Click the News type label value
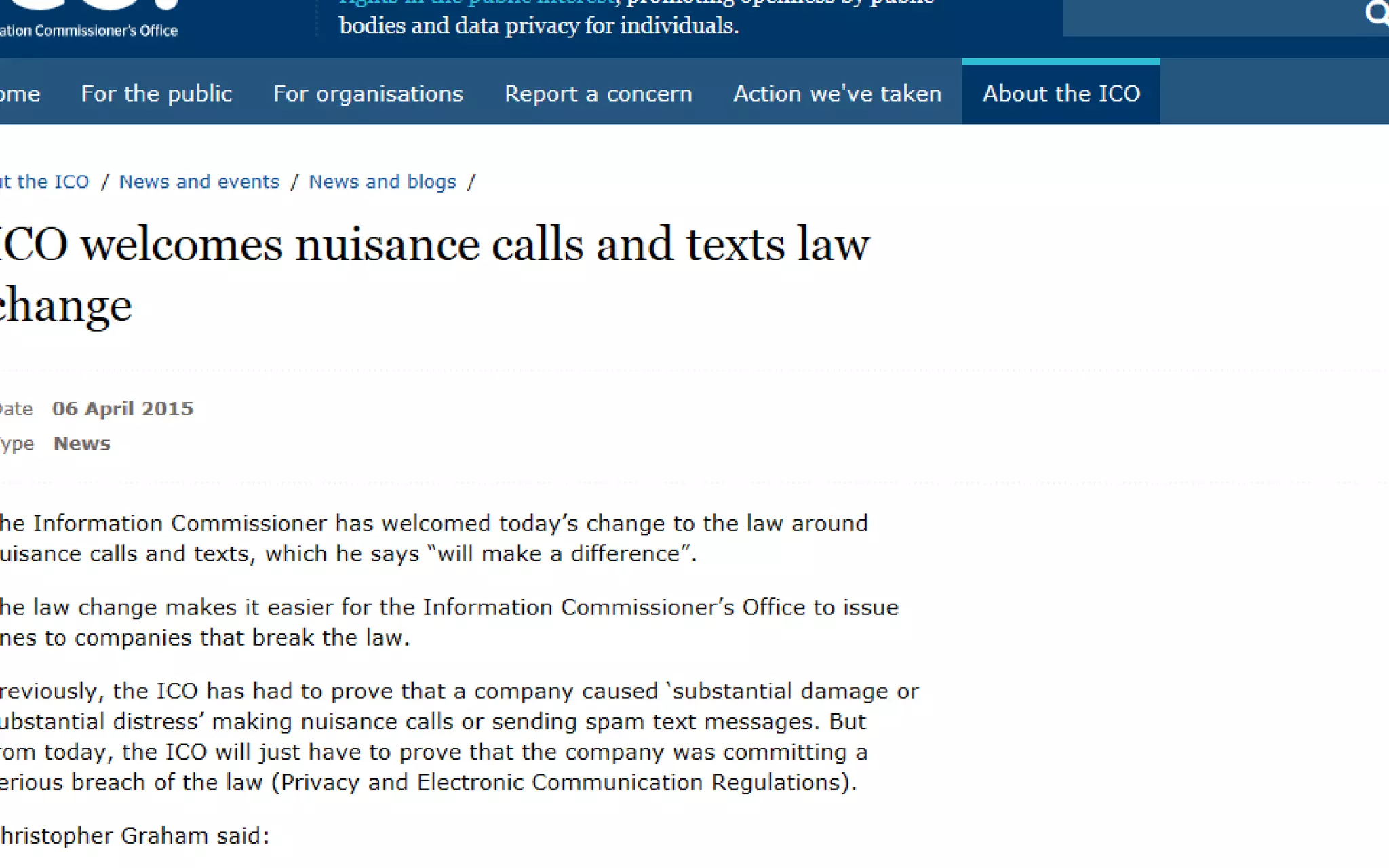 [82, 443]
